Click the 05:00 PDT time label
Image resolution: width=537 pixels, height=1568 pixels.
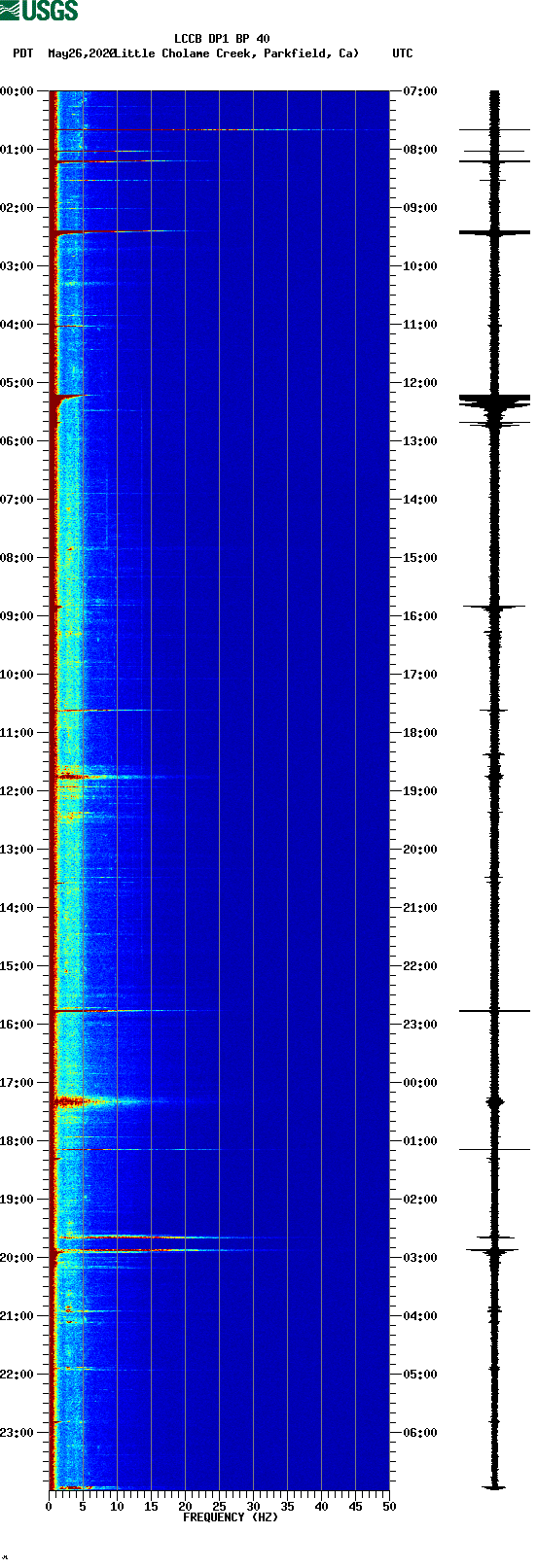pyautogui.click(x=18, y=383)
